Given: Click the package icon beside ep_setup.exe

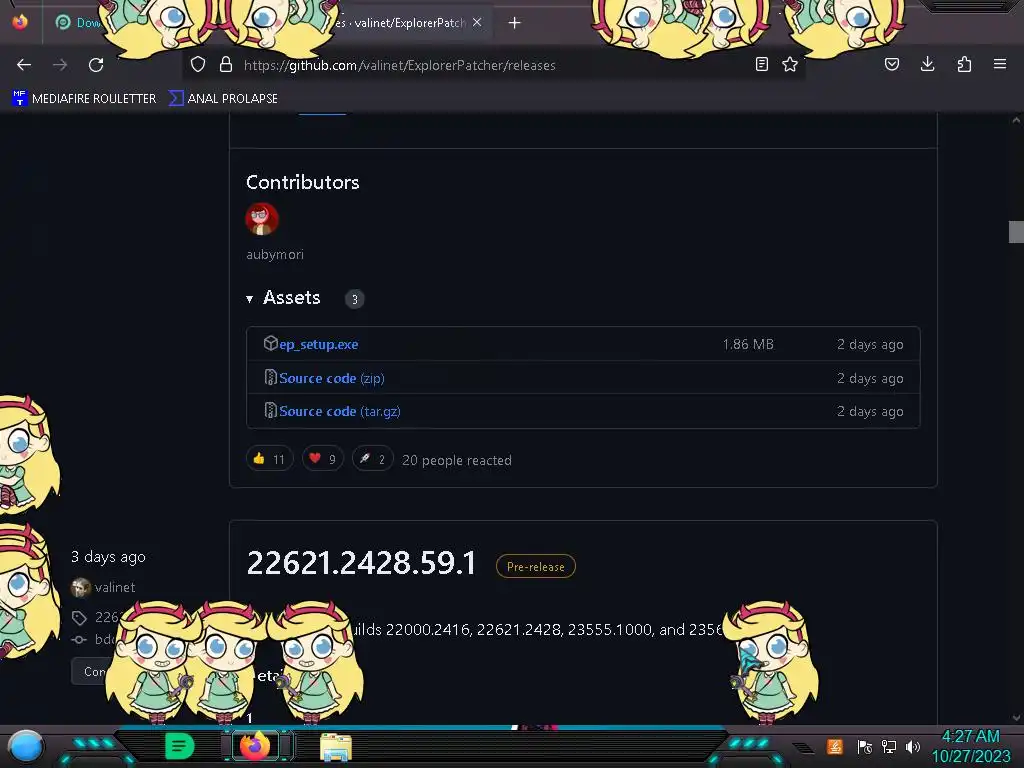Looking at the screenshot, I should click(270, 343).
